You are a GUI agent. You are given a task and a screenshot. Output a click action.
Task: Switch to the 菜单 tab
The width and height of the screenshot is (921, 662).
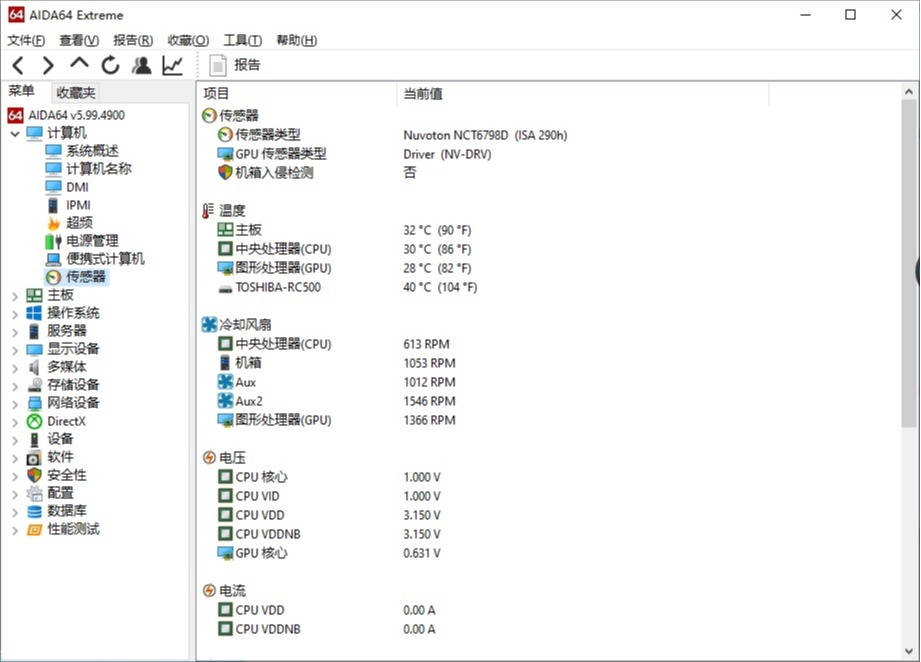[22, 91]
